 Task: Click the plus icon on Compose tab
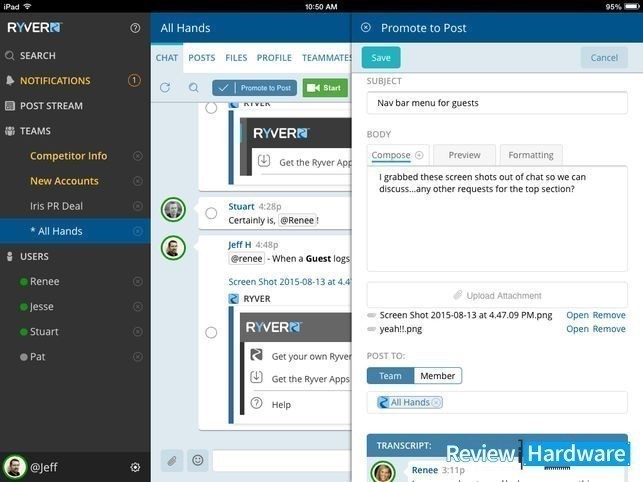(x=419, y=155)
